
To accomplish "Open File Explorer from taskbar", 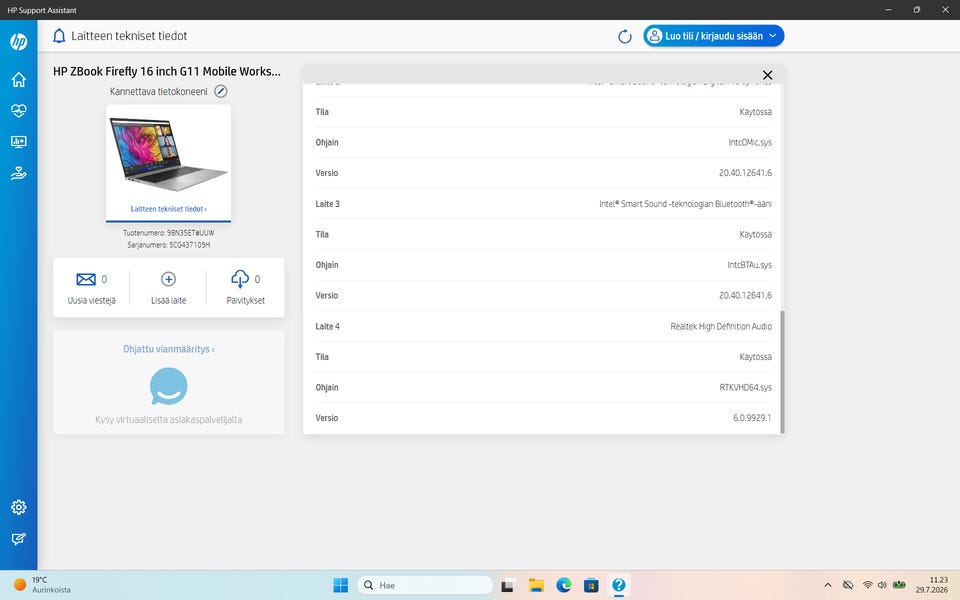I will pyautogui.click(x=536, y=585).
